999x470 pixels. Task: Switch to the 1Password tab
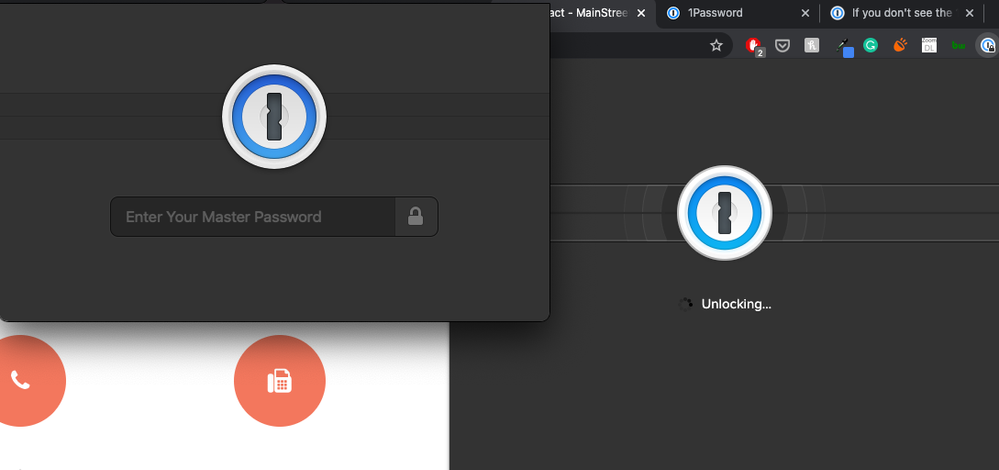[715, 13]
